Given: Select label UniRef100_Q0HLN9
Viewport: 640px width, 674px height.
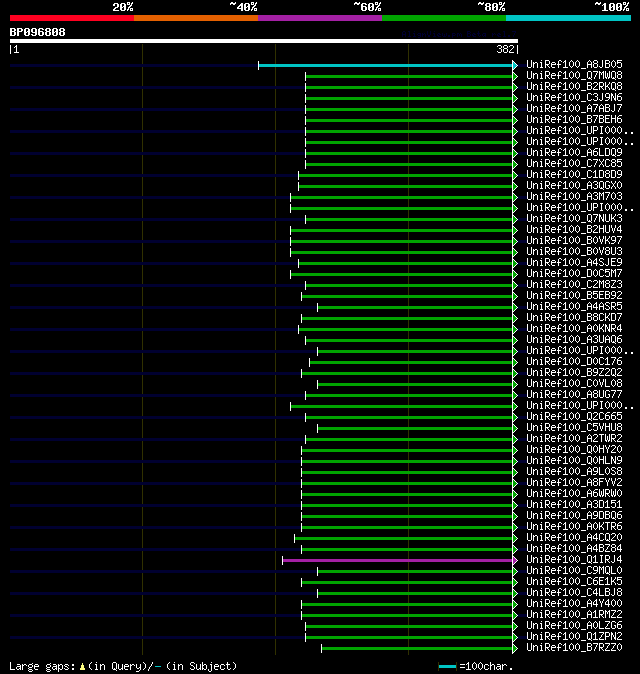Looking at the screenshot, I should click(x=574, y=461).
